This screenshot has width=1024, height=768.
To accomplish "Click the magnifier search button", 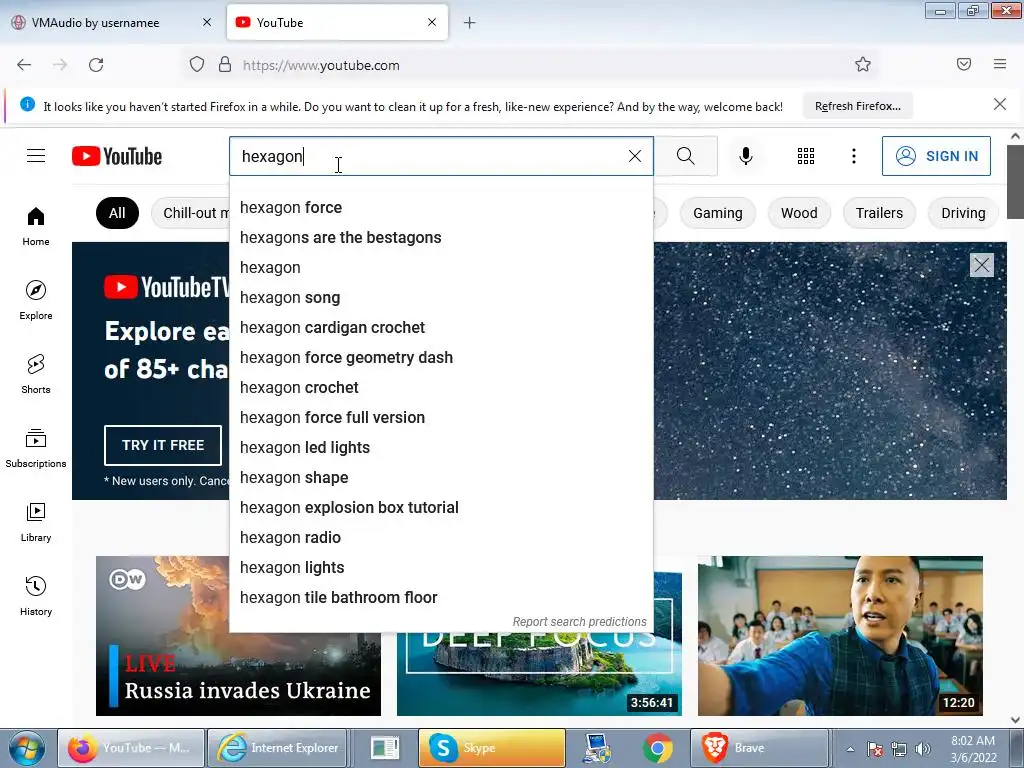I will [686, 156].
